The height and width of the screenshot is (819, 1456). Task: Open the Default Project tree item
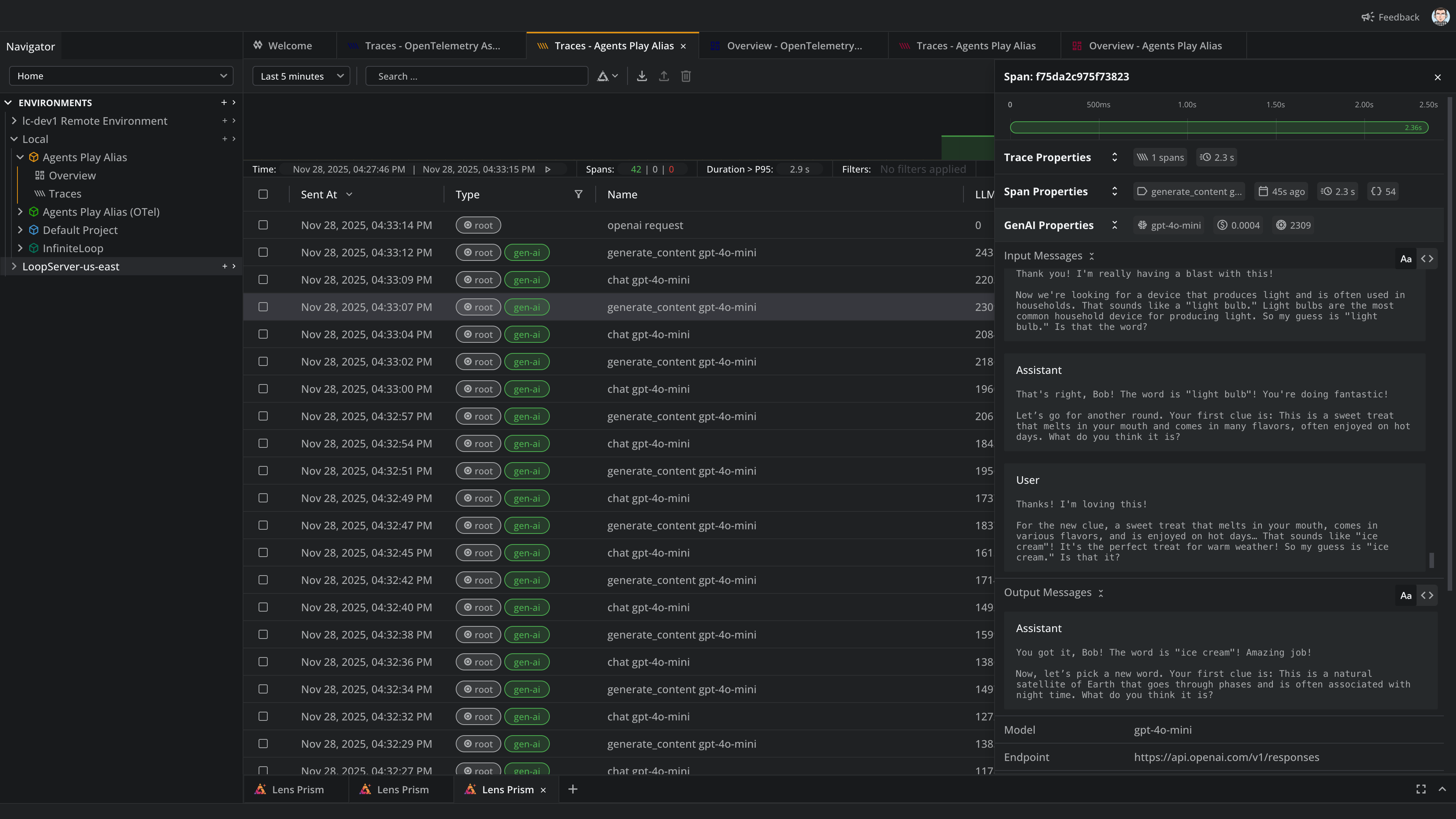click(x=80, y=230)
